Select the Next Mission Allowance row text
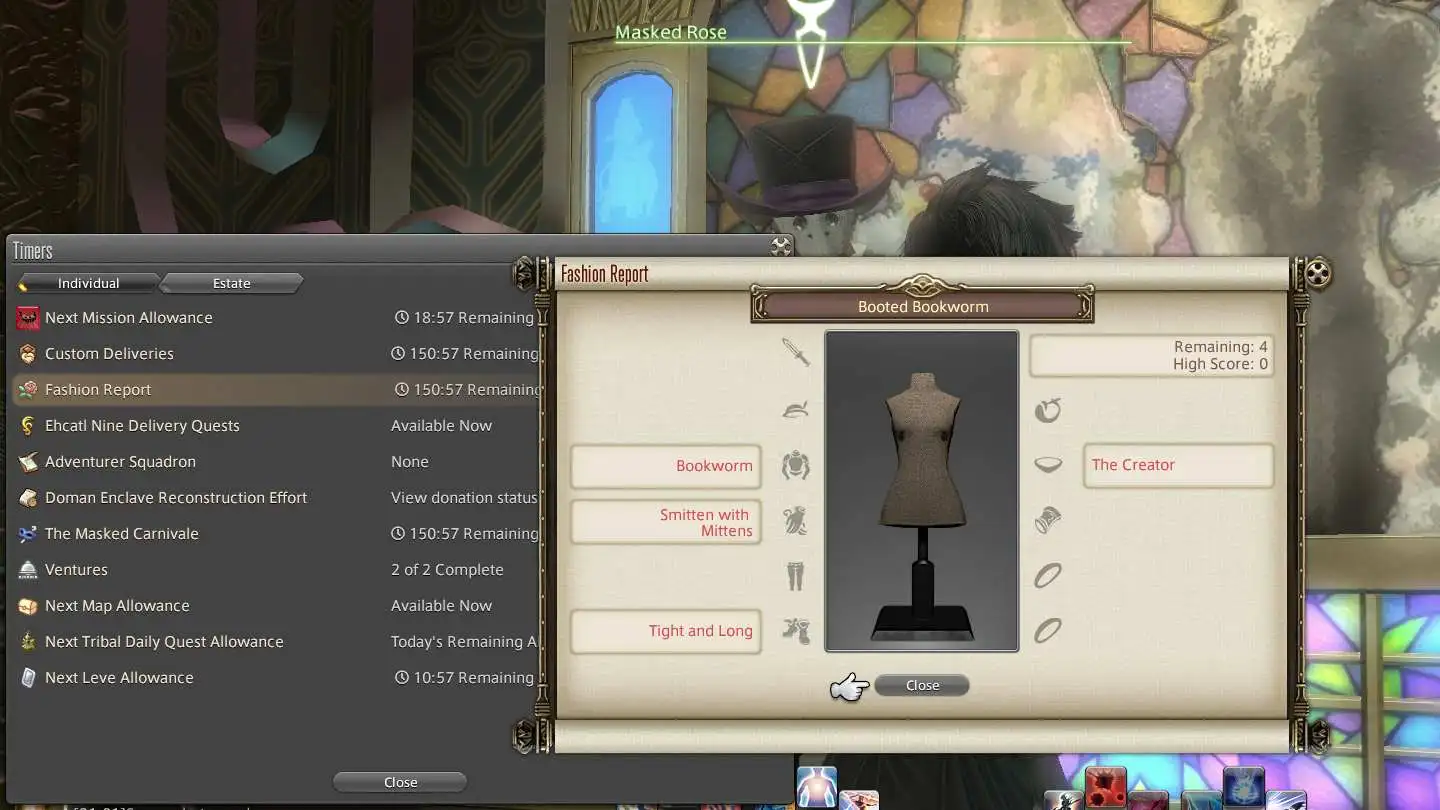The width and height of the screenshot is (1440, 810). 129,318
